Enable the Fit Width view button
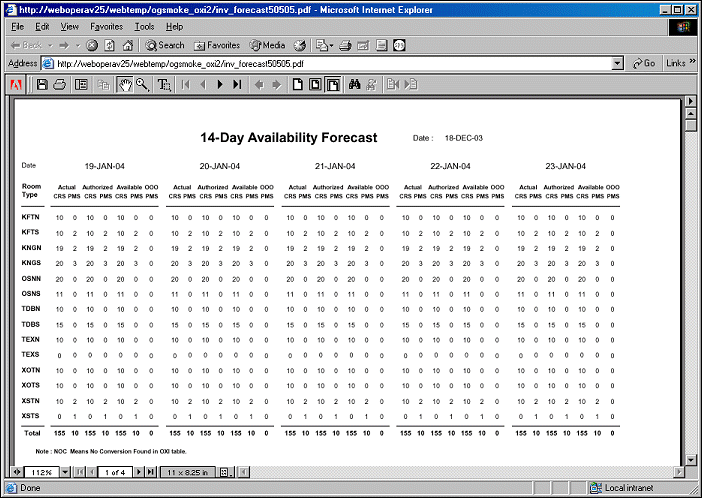Image resolution: width=702 pixels, height=498 pixels. (x=333, y=85)
